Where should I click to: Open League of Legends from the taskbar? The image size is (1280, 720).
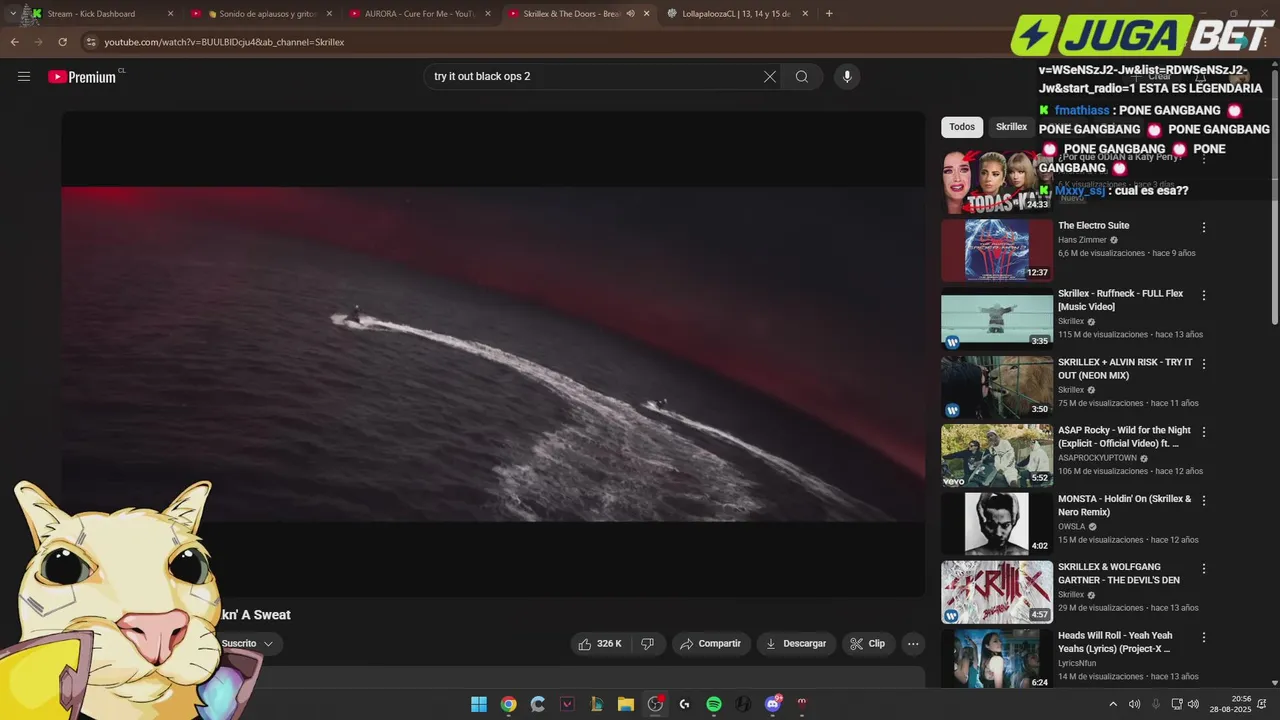click(596, 704)
